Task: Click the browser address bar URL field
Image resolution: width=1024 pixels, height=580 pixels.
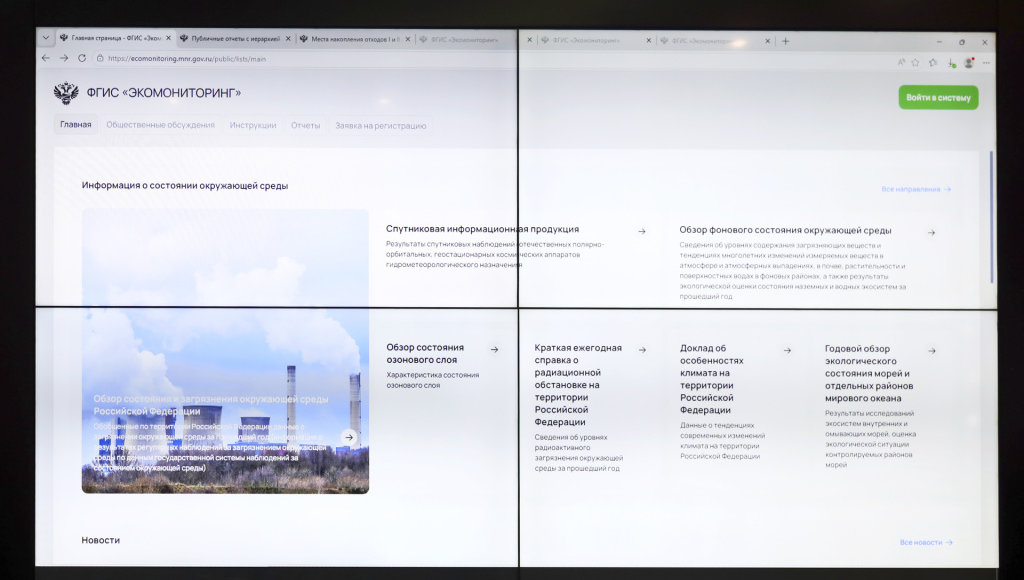Action: click(x=300, y=58)
